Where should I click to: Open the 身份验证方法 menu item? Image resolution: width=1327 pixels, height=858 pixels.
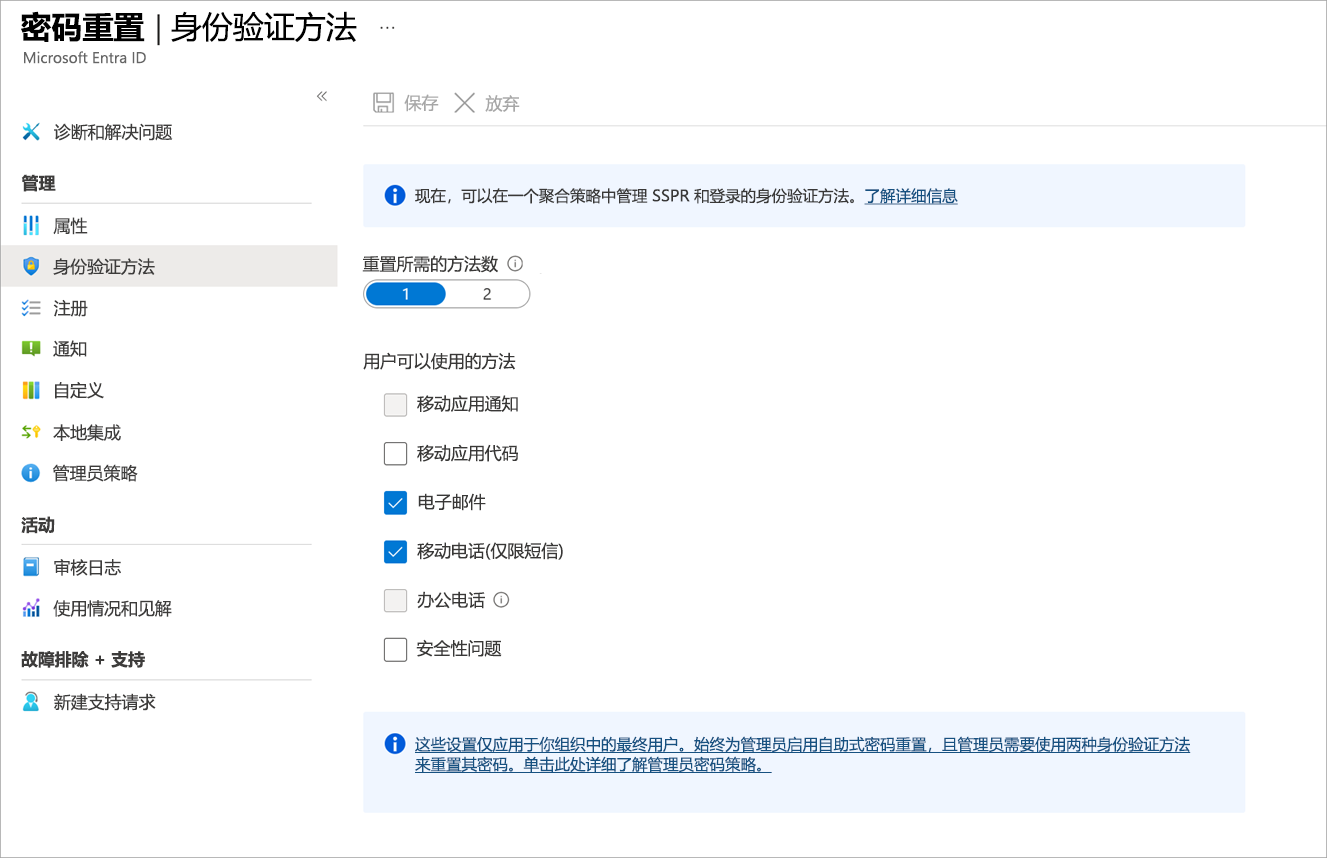[x=168, y=267]
